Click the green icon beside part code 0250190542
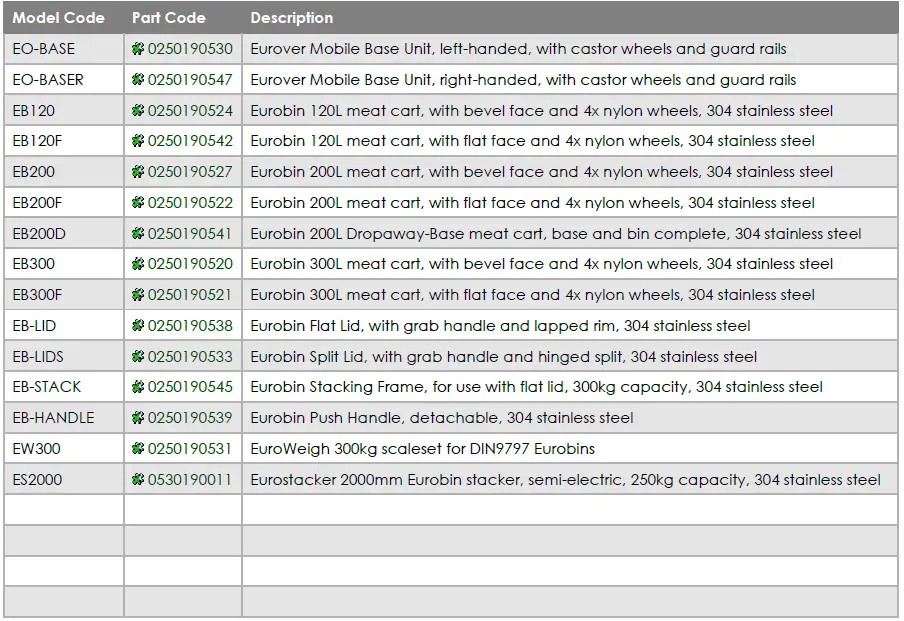 pyautogui.click(x=138, y=141)
